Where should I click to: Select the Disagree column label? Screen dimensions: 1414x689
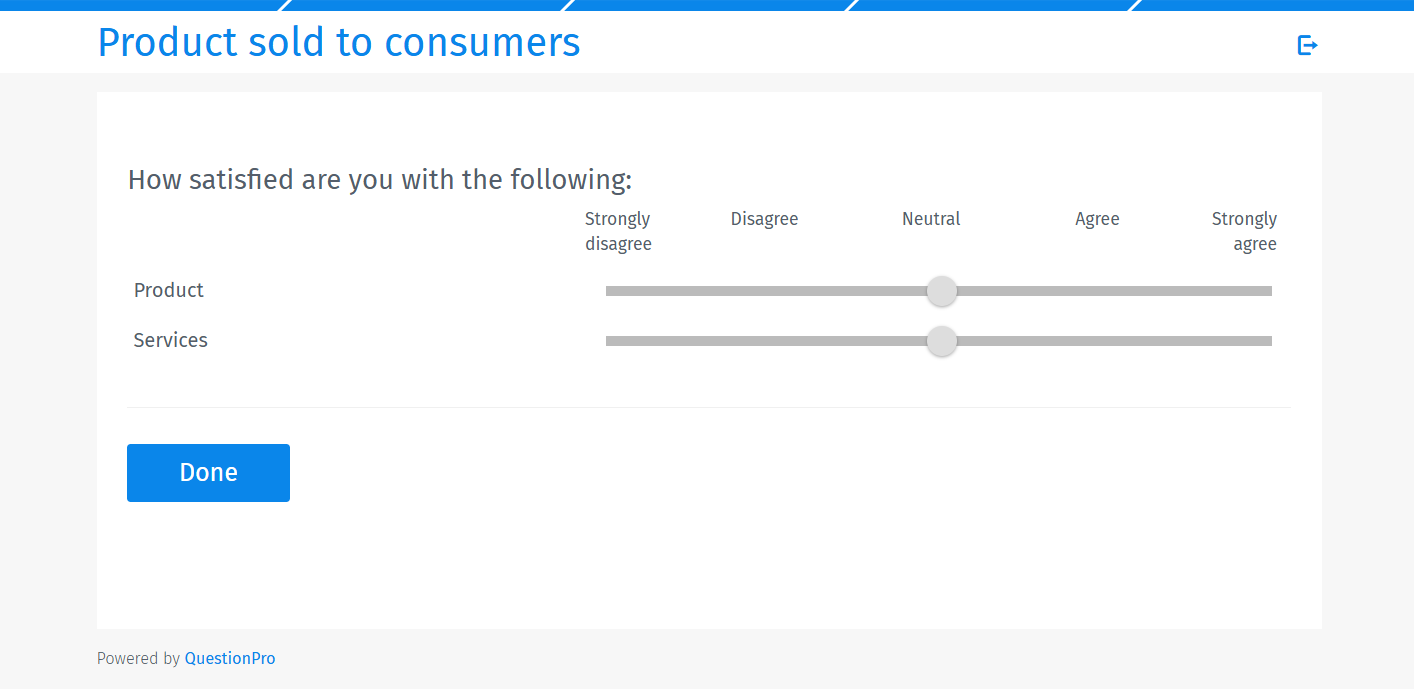[764, 218]
